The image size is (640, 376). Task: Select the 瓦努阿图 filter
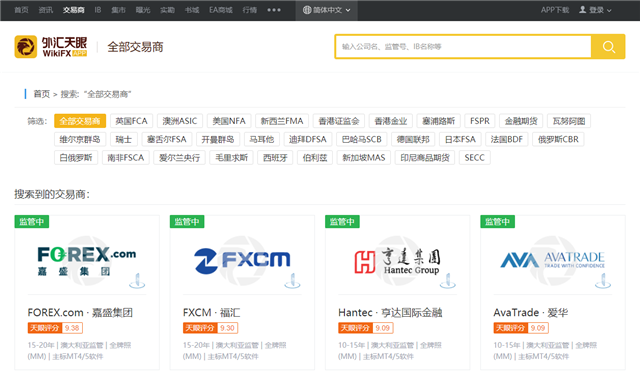point(569,121)
